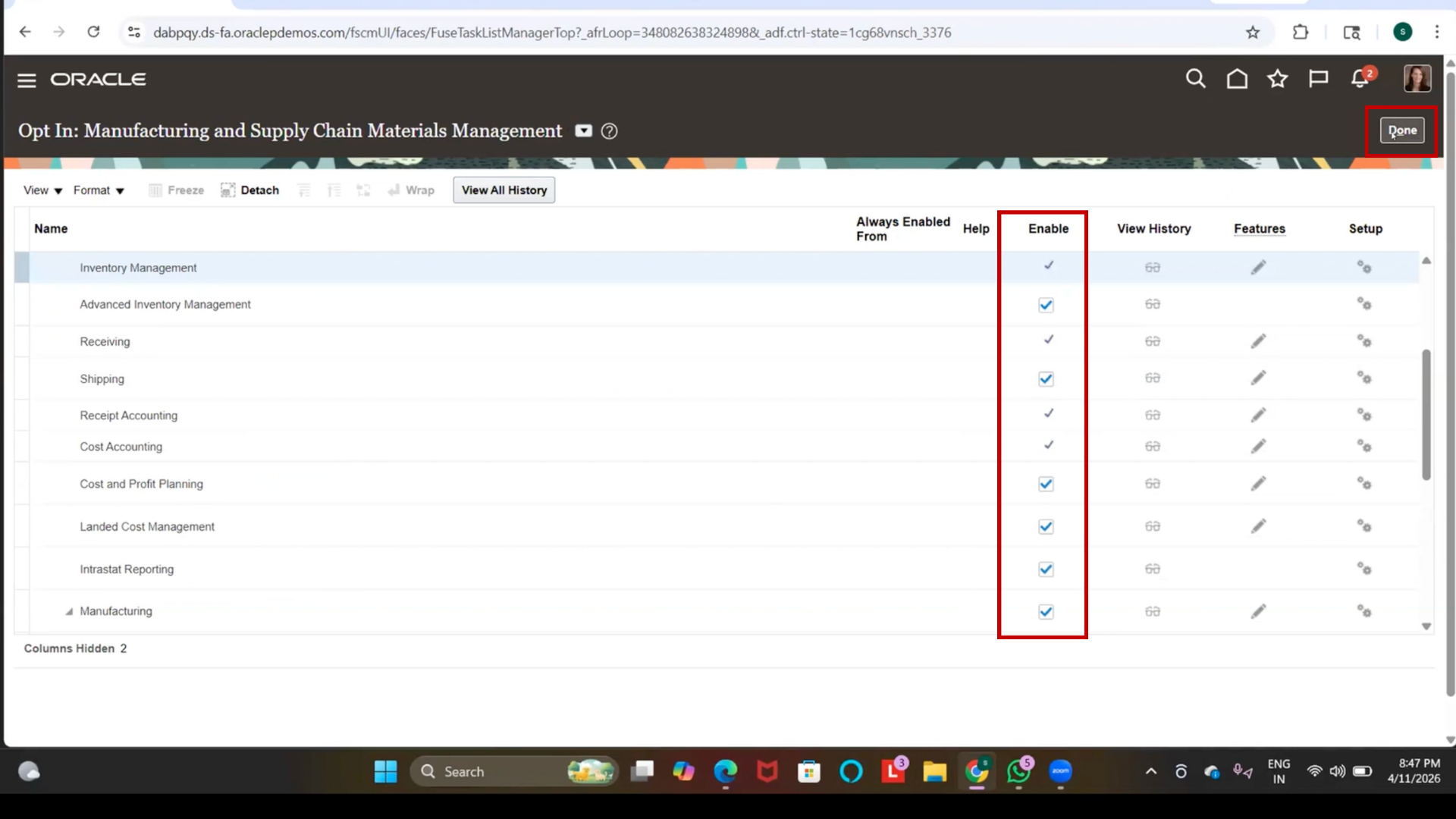Toggle Enable checkbox for Shipping
The width and height of the screenshot is (1456, 819).
(1046, 378)
